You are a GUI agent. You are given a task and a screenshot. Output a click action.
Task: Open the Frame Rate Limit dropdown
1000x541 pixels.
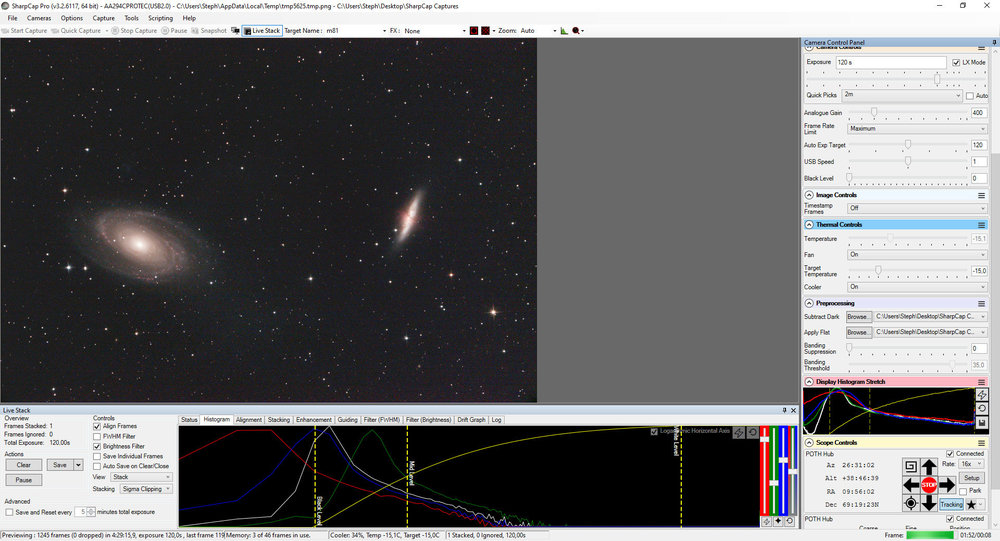point(918,129)
